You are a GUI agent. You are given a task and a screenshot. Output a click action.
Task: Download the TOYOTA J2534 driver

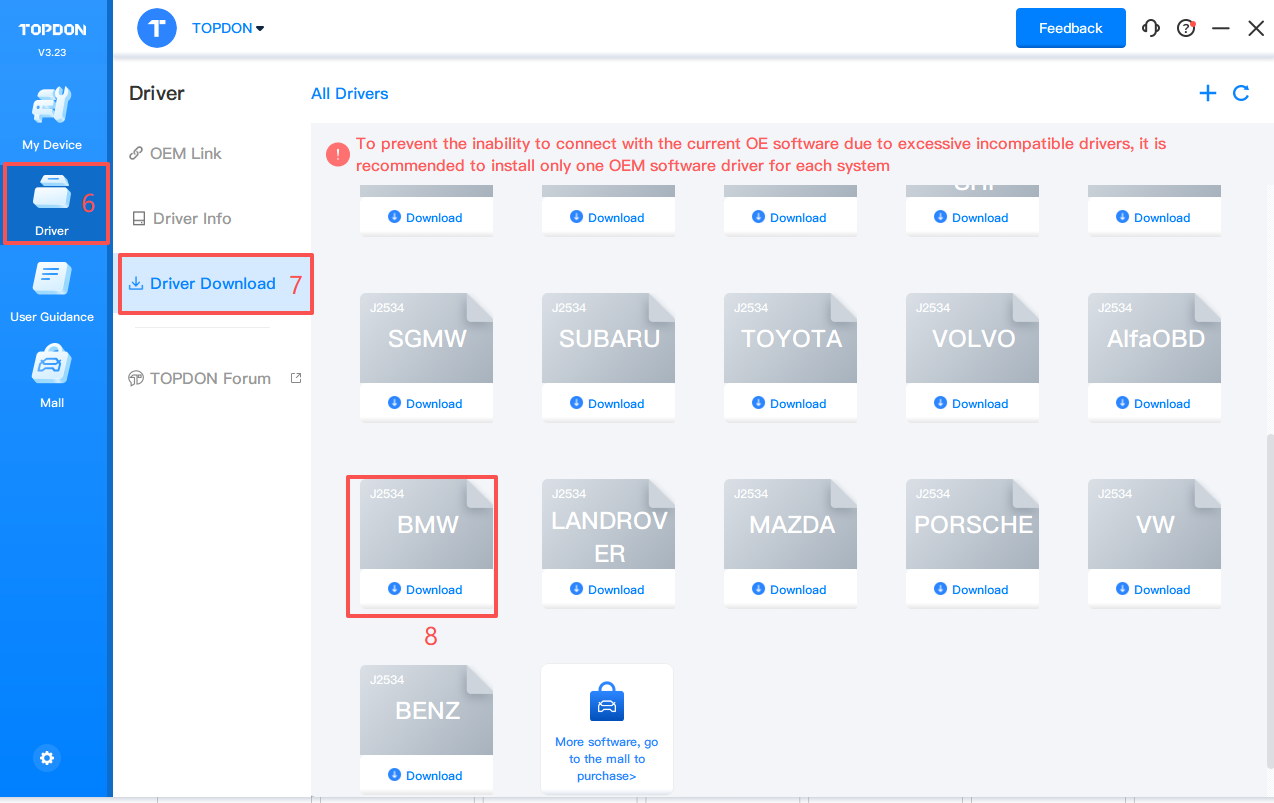[790, 404]
